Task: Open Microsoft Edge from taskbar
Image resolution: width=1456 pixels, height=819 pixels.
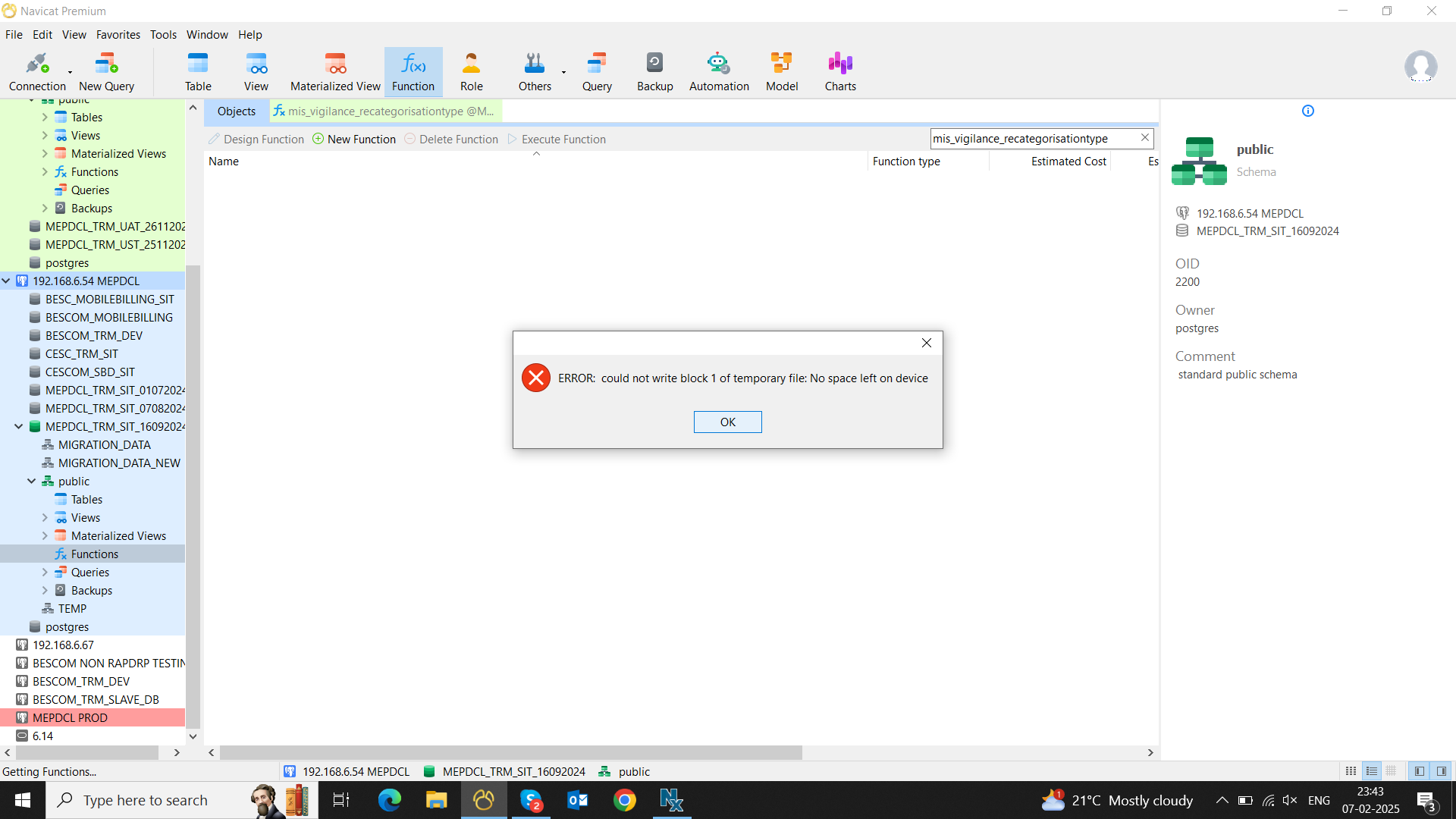Action: point(390,800)
